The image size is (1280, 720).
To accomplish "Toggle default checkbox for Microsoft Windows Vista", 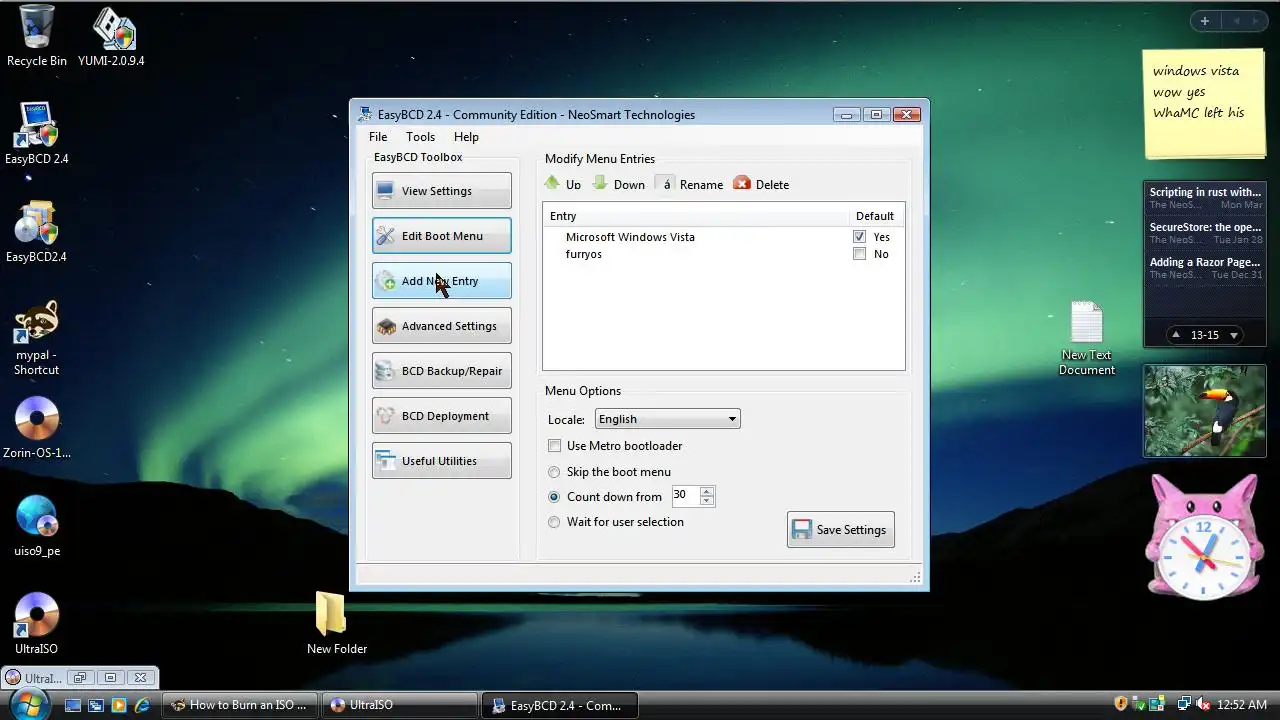I will pyautogui.click(x=859, y=237).
